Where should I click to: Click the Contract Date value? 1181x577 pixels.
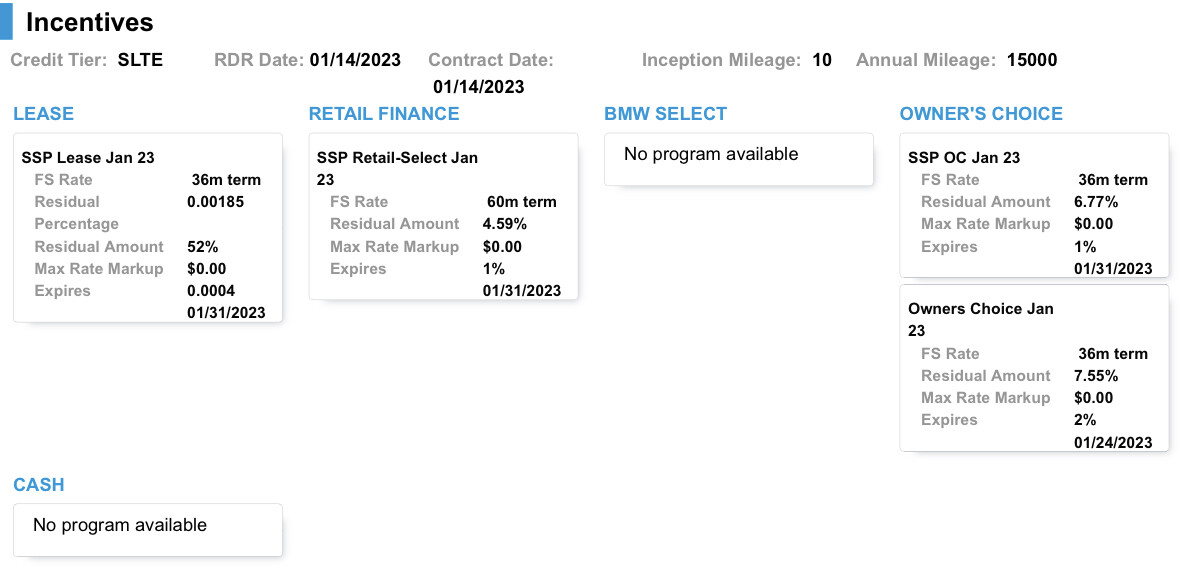tap(478, 87)
